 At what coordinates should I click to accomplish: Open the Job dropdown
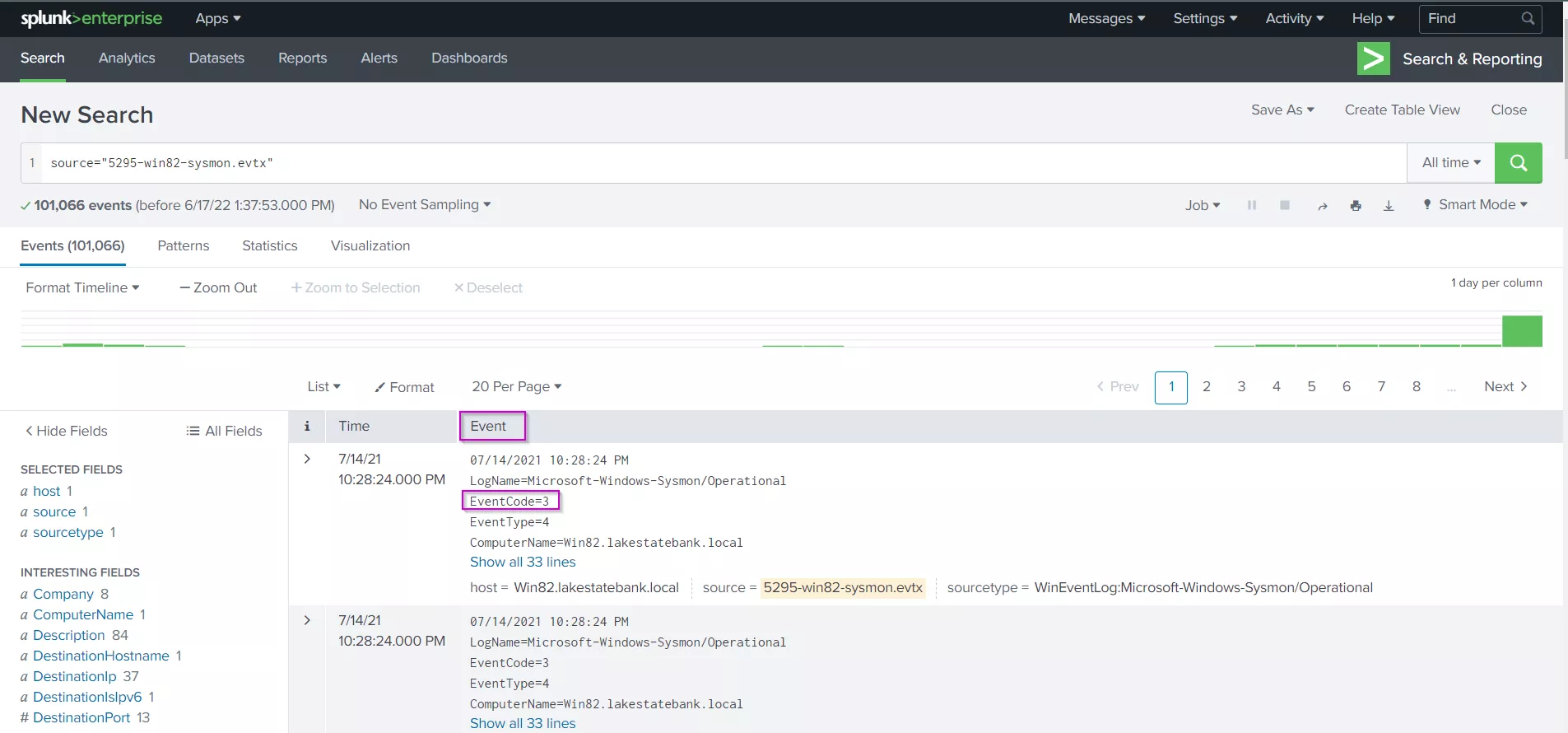[1202, 205]
